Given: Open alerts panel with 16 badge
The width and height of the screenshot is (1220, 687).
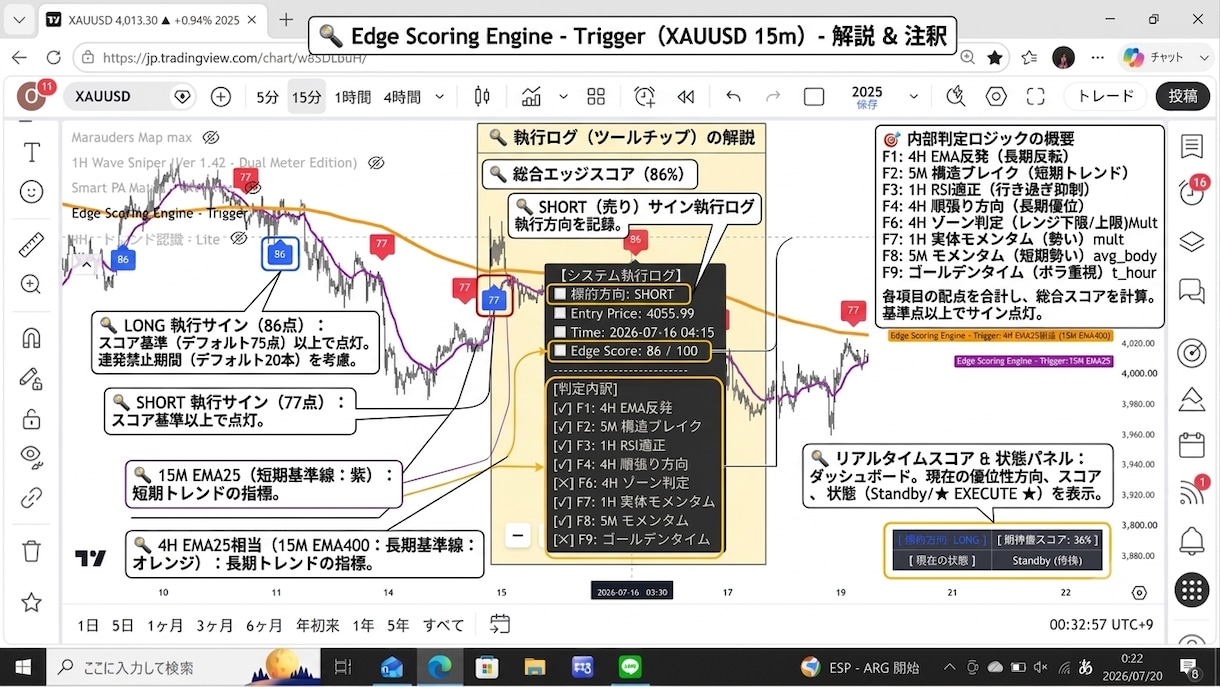Looking at the screenshot, I should (1191, 193).
